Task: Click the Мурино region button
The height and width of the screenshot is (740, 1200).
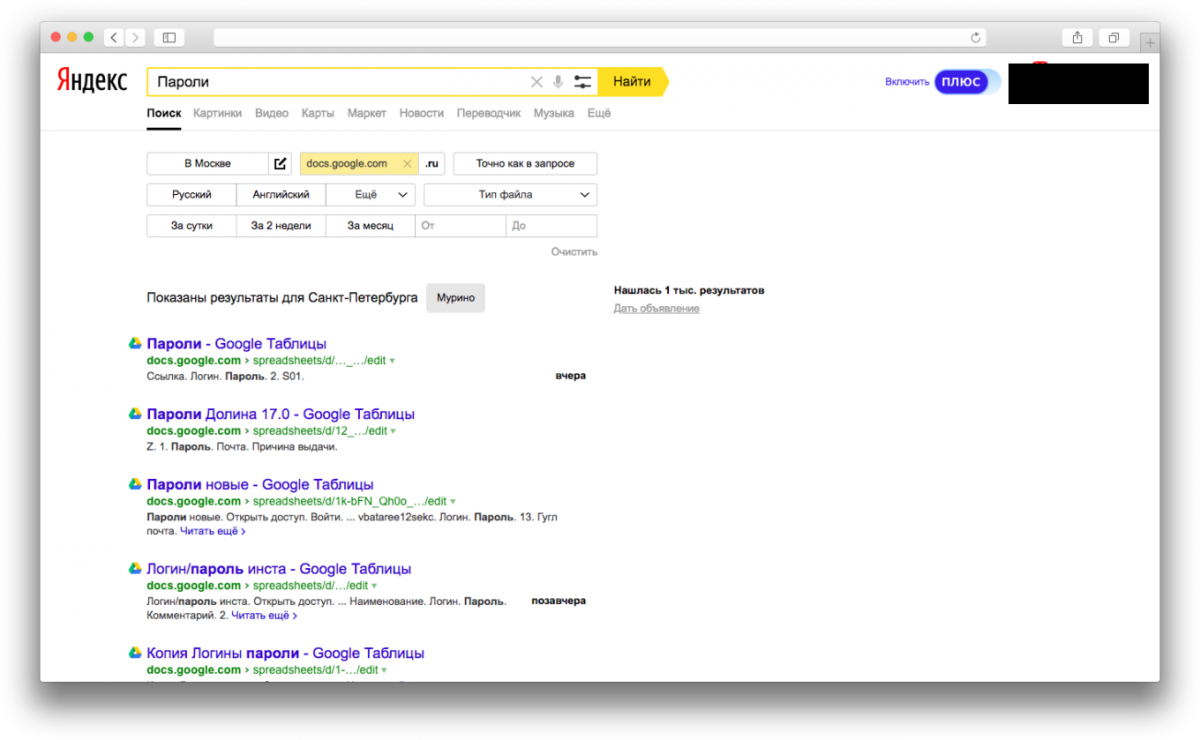Action: [456, 298]
